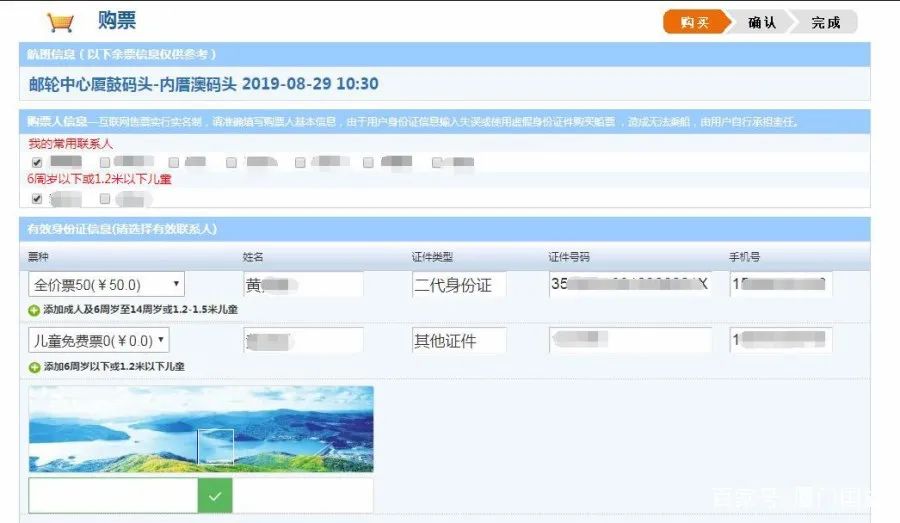
Task: Click green plus icon to add adult passenger
Action: [x=34, y=311]
